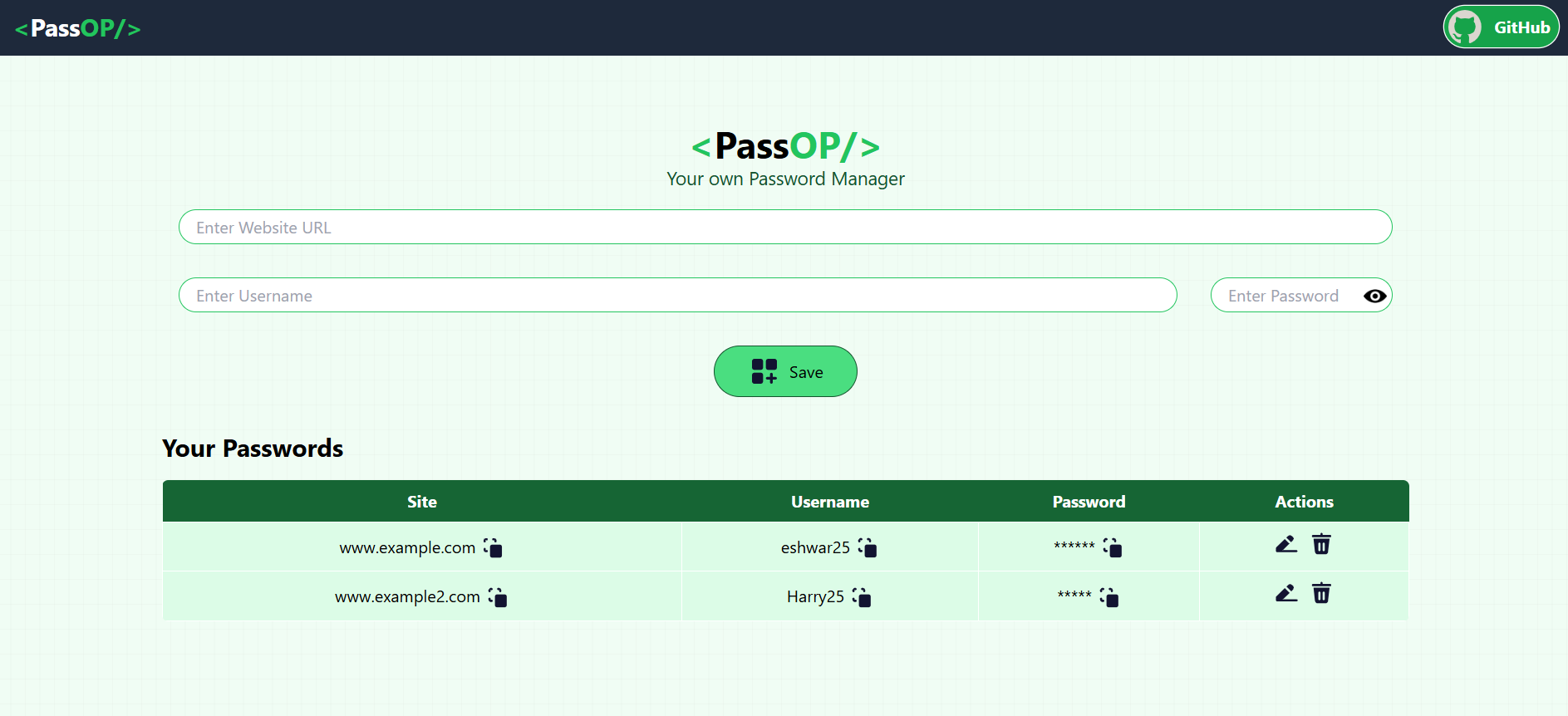Select the Harry25 username text
The image size is (1568, 716).
tap(815, 596)
